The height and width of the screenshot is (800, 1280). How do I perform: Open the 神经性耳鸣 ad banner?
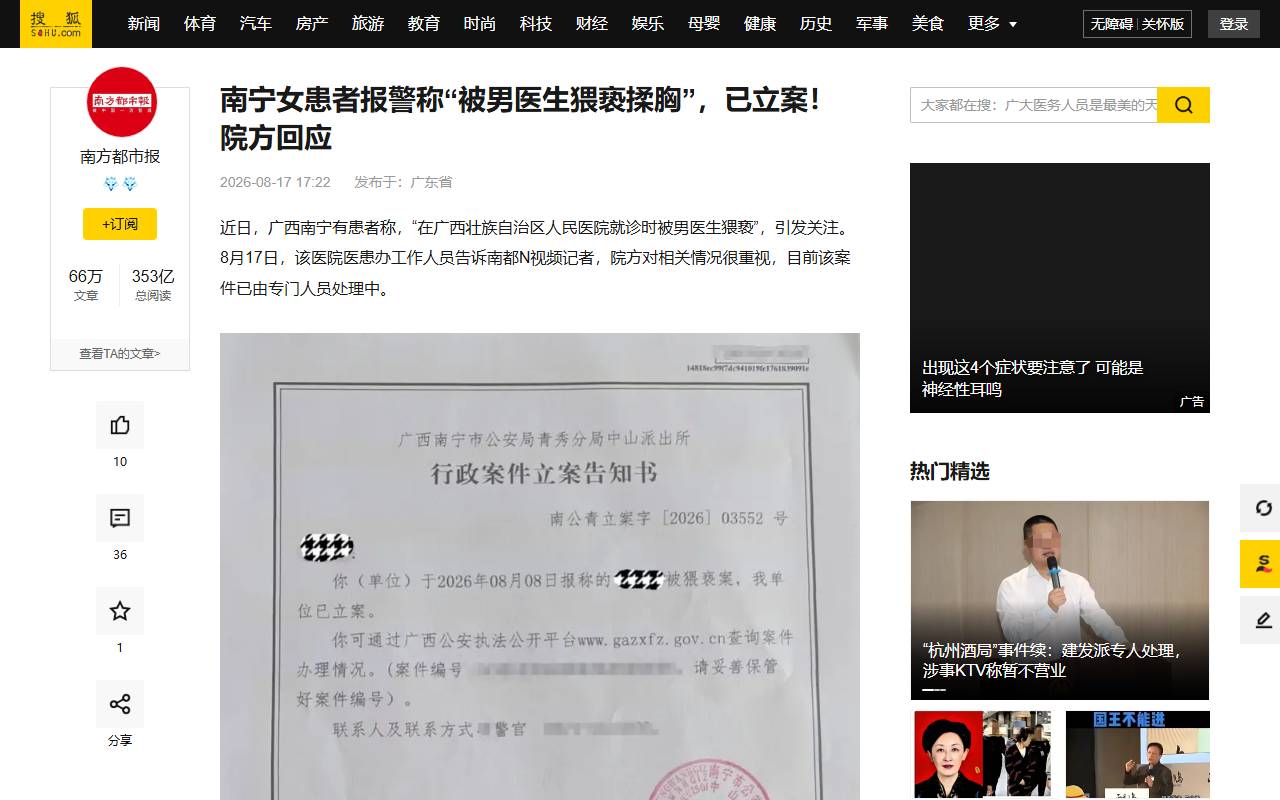[x=1060, y=288]
